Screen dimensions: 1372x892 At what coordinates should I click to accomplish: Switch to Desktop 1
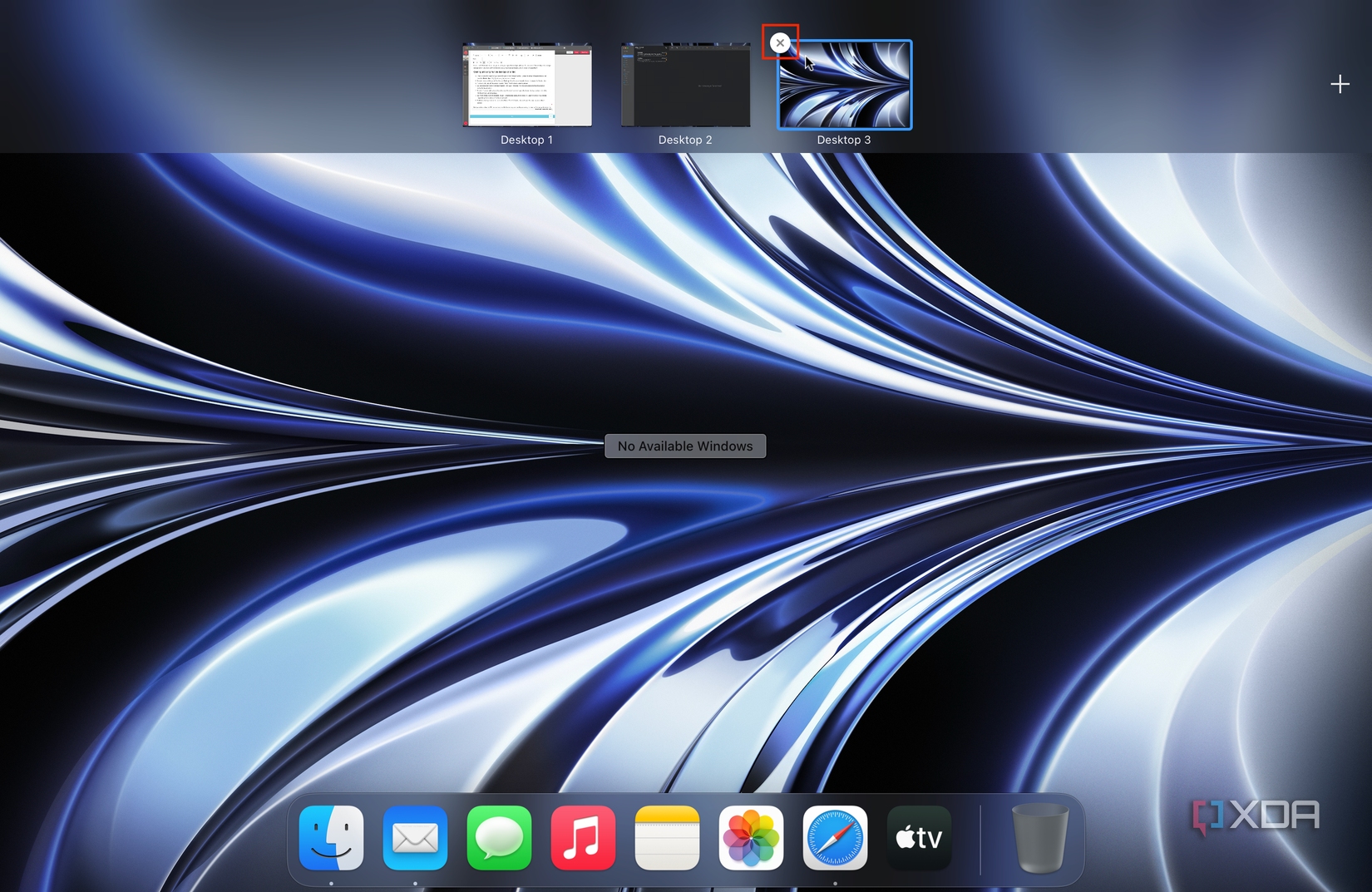click(x=527, y=84)
